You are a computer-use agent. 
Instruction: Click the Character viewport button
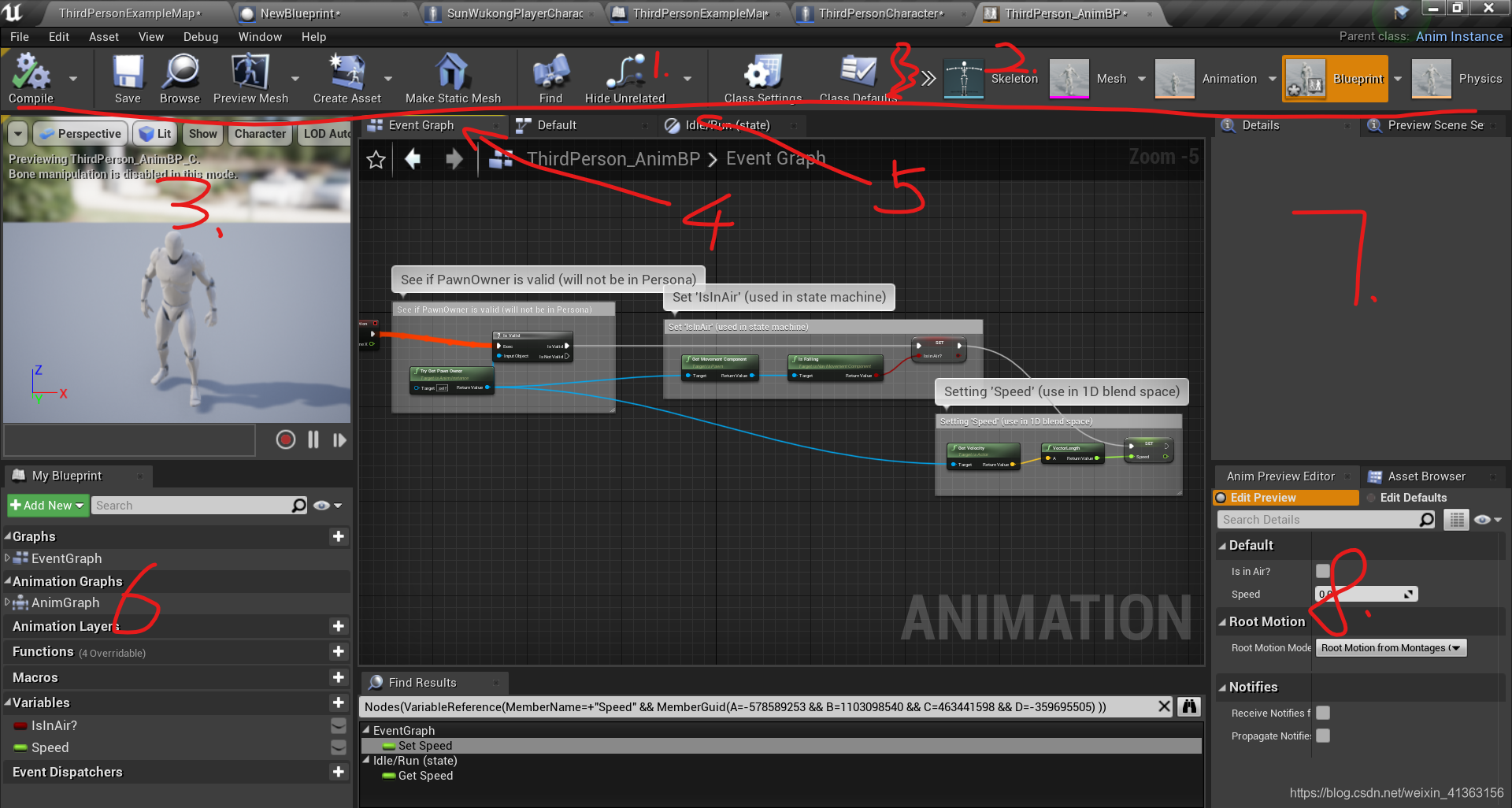pyautogui.click(x=260, y=134)
